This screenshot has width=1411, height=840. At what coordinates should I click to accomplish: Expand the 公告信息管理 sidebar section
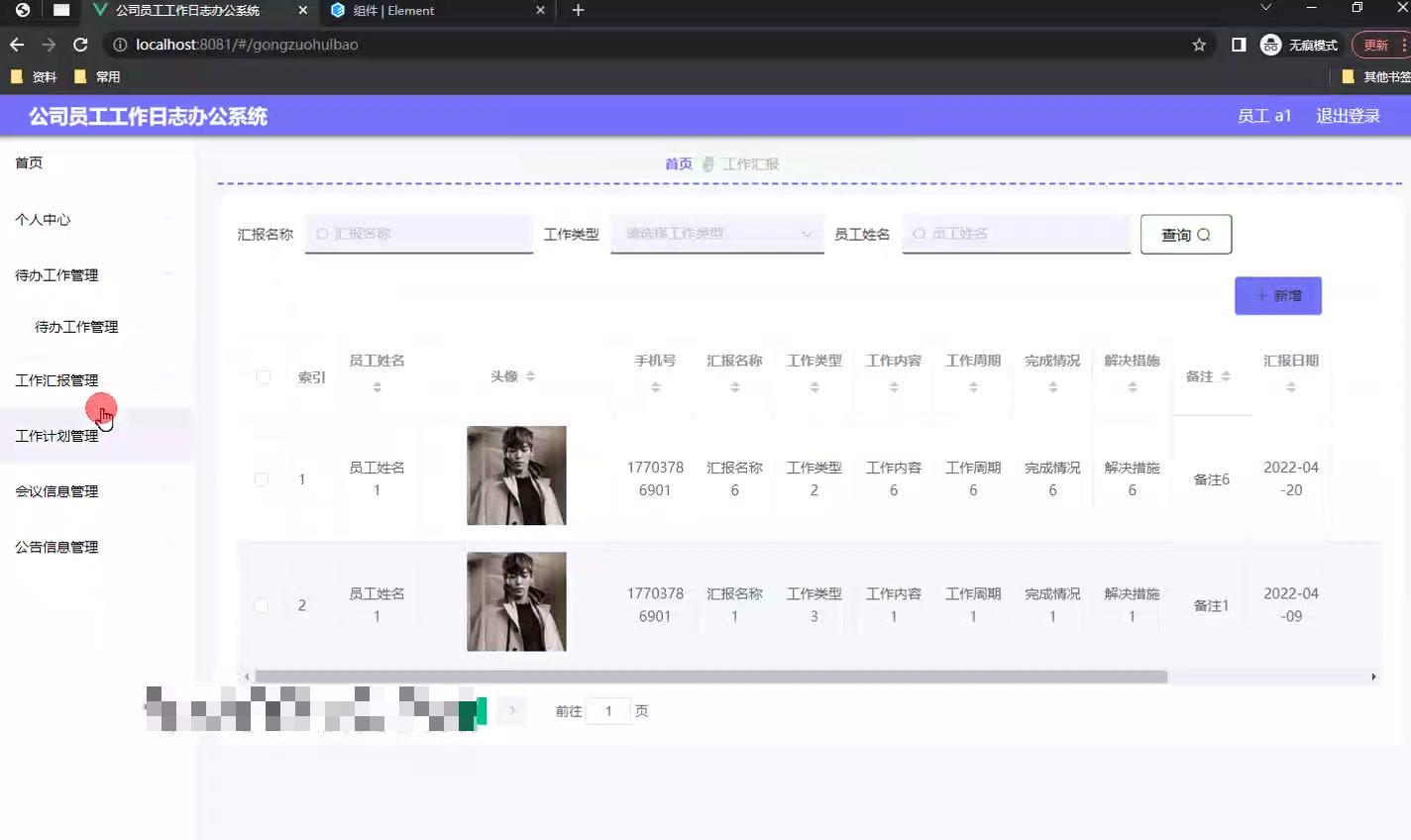click(56, 546)
